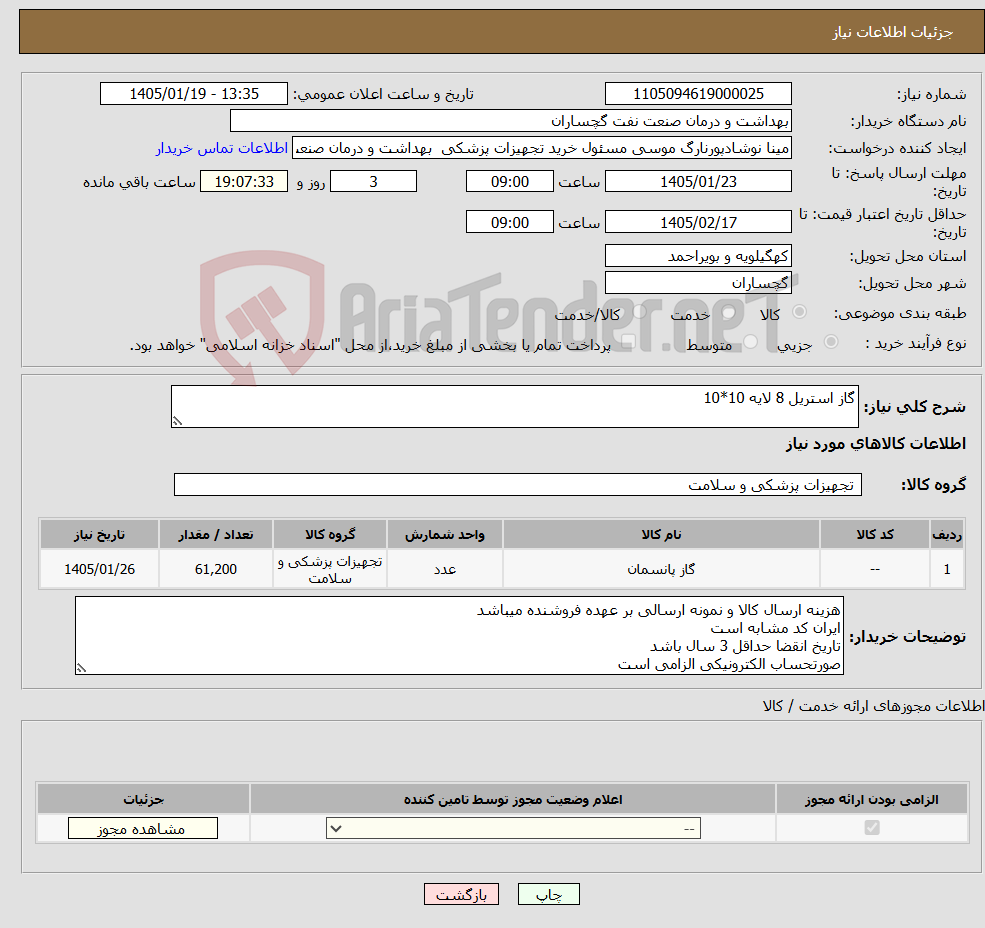
Task: Click the کد کالا column header
Action: click(874, 534)
